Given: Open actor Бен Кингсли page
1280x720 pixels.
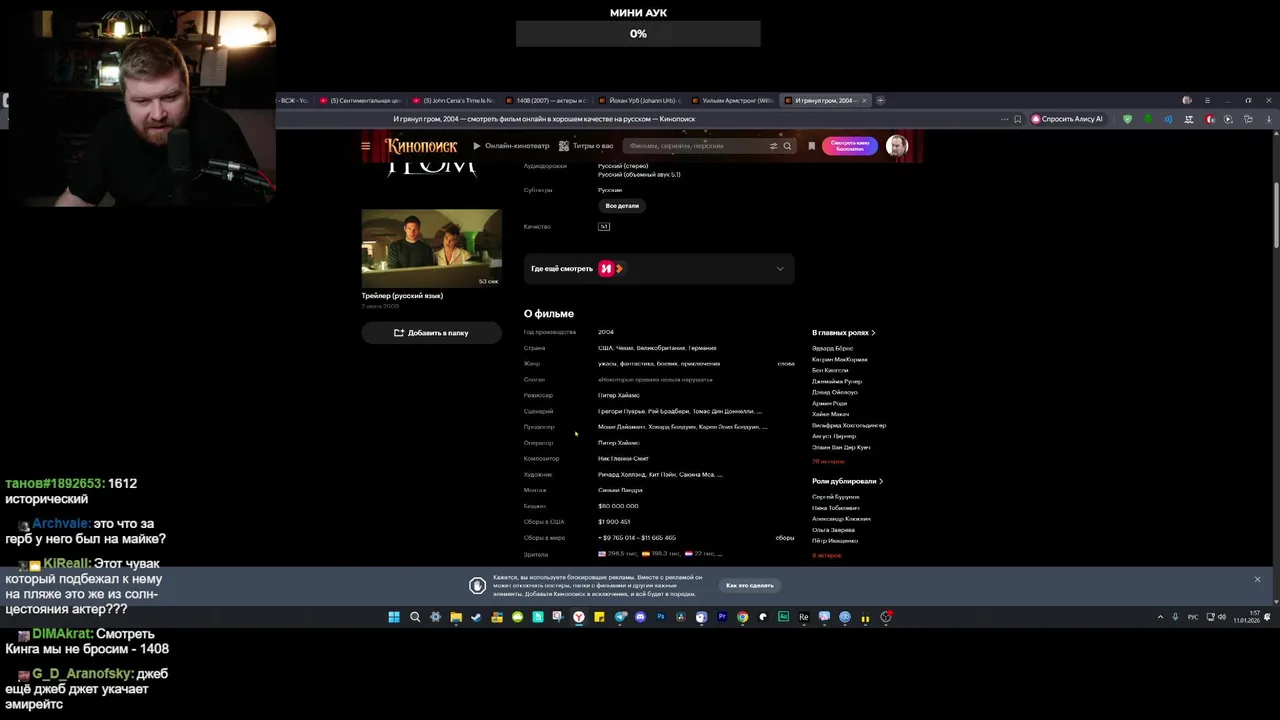Looking at the screenshot, I should pyautogui.click(x=830, y=370).
